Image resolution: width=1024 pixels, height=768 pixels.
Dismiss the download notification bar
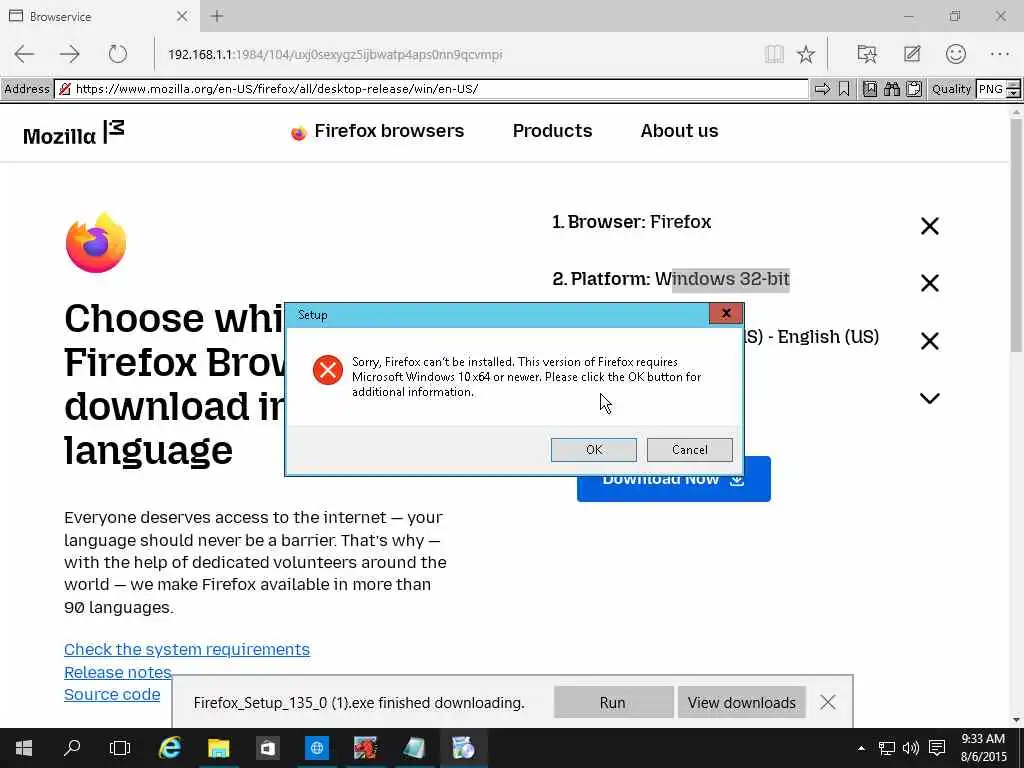click(827, 702)
